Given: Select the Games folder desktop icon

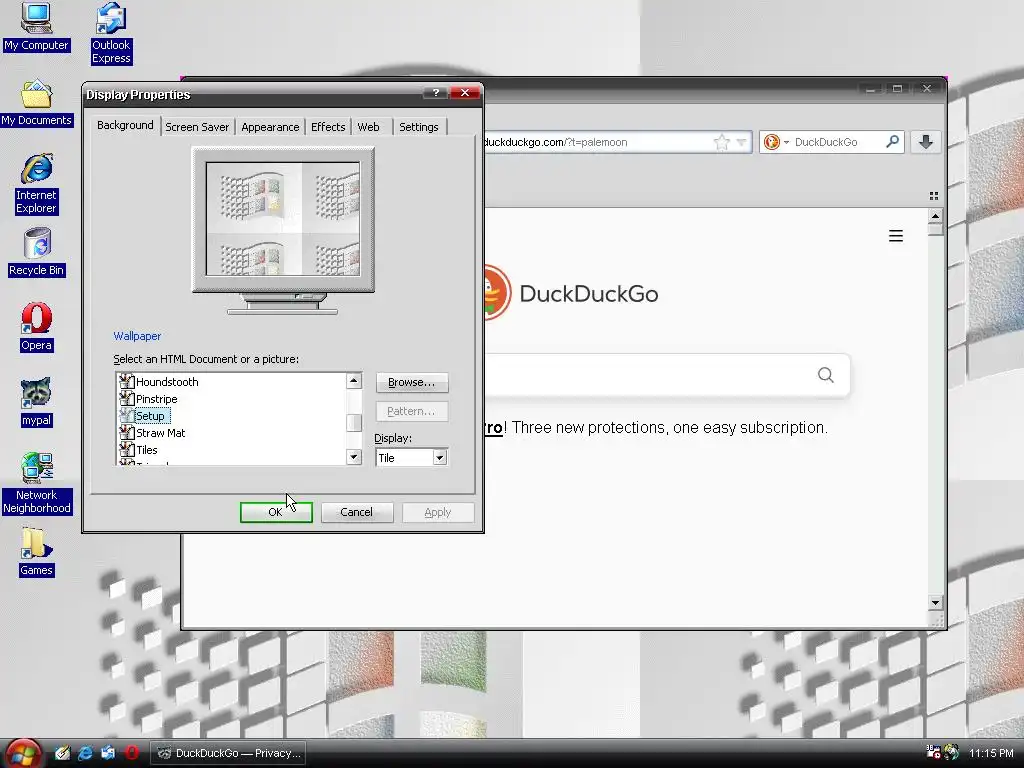Looking at the screenshot, I should [37, 552].
